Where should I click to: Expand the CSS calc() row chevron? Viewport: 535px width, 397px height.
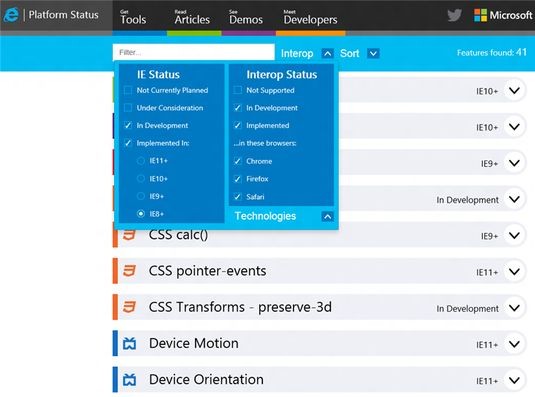pyautogui.click(x=514, y=235)
